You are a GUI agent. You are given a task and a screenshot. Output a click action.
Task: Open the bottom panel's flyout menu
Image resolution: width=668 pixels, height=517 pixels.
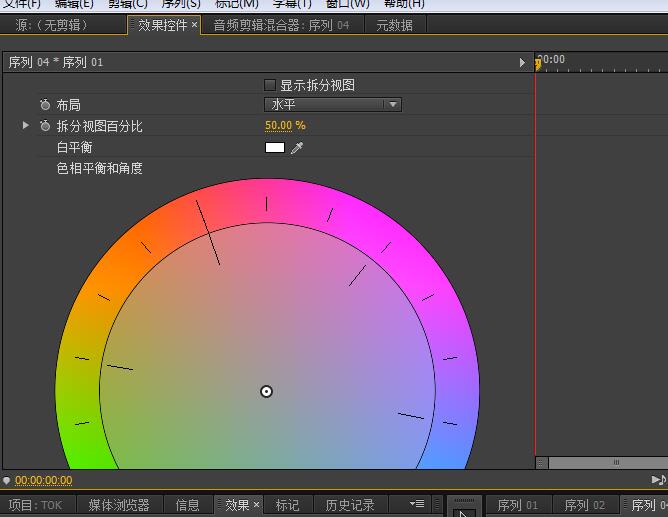(417, 504)
